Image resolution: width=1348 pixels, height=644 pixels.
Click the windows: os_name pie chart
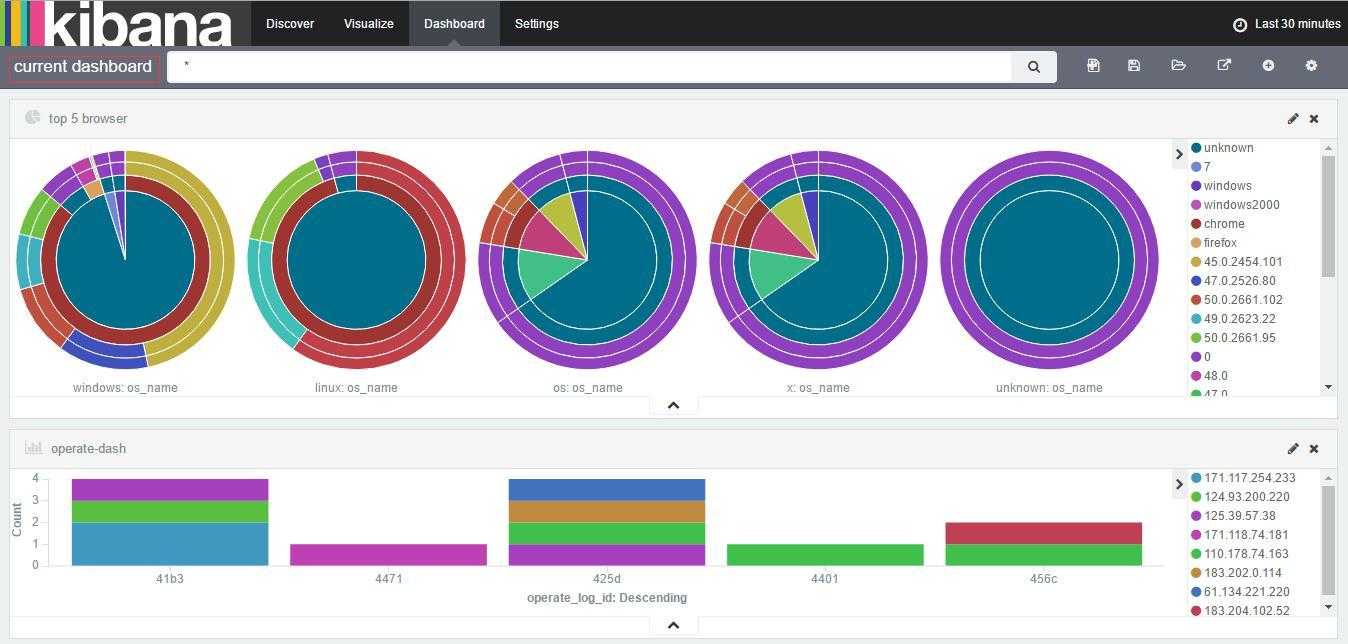coord(125,259)
